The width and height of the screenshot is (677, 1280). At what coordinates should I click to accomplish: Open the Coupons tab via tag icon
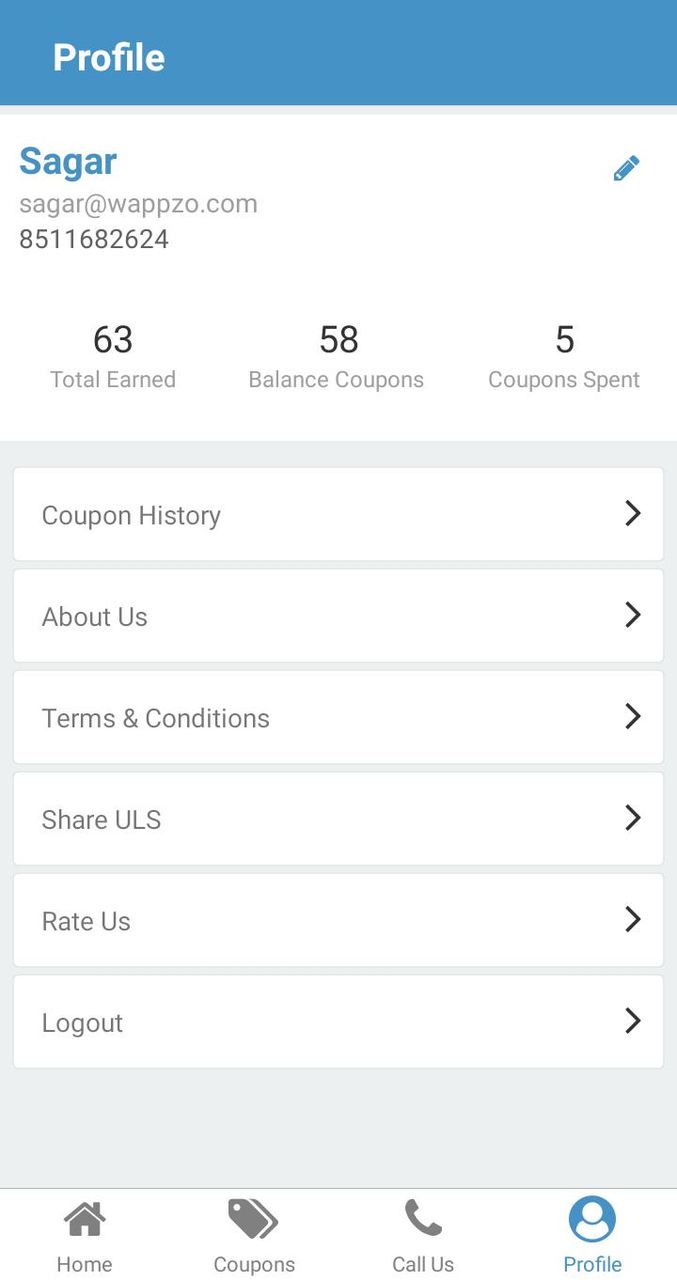tap(253, 1218)
